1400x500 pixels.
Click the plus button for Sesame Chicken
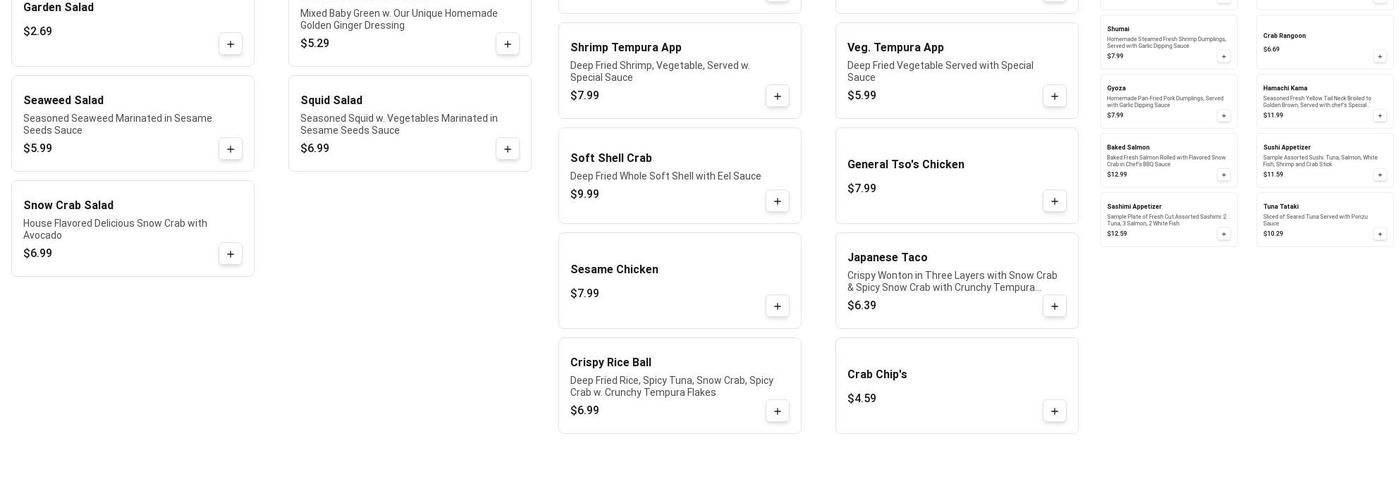pyautogui.click(x=777, y=306)
